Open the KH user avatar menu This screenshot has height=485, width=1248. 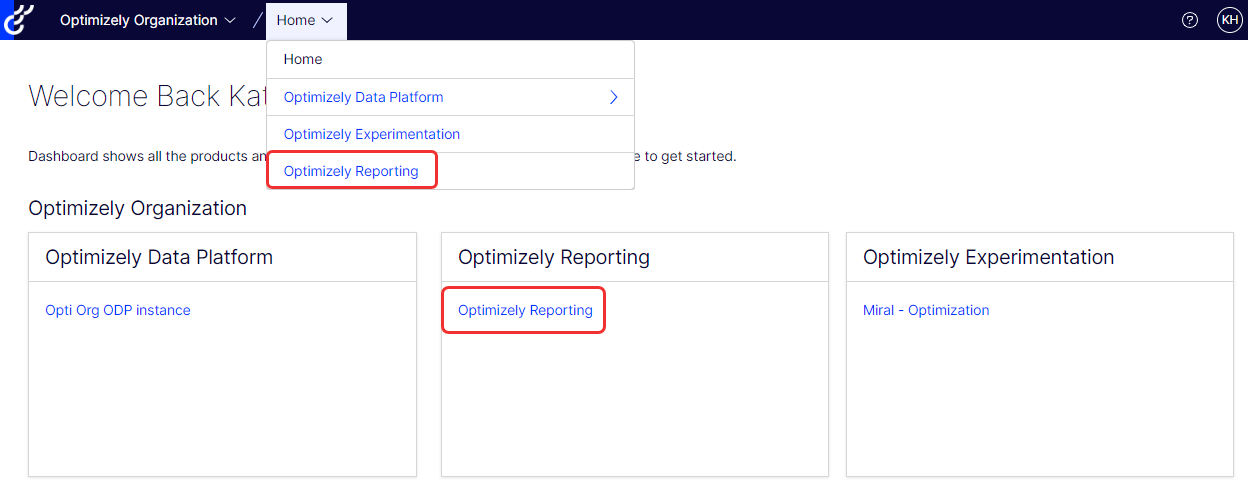tap(1229, 20)
